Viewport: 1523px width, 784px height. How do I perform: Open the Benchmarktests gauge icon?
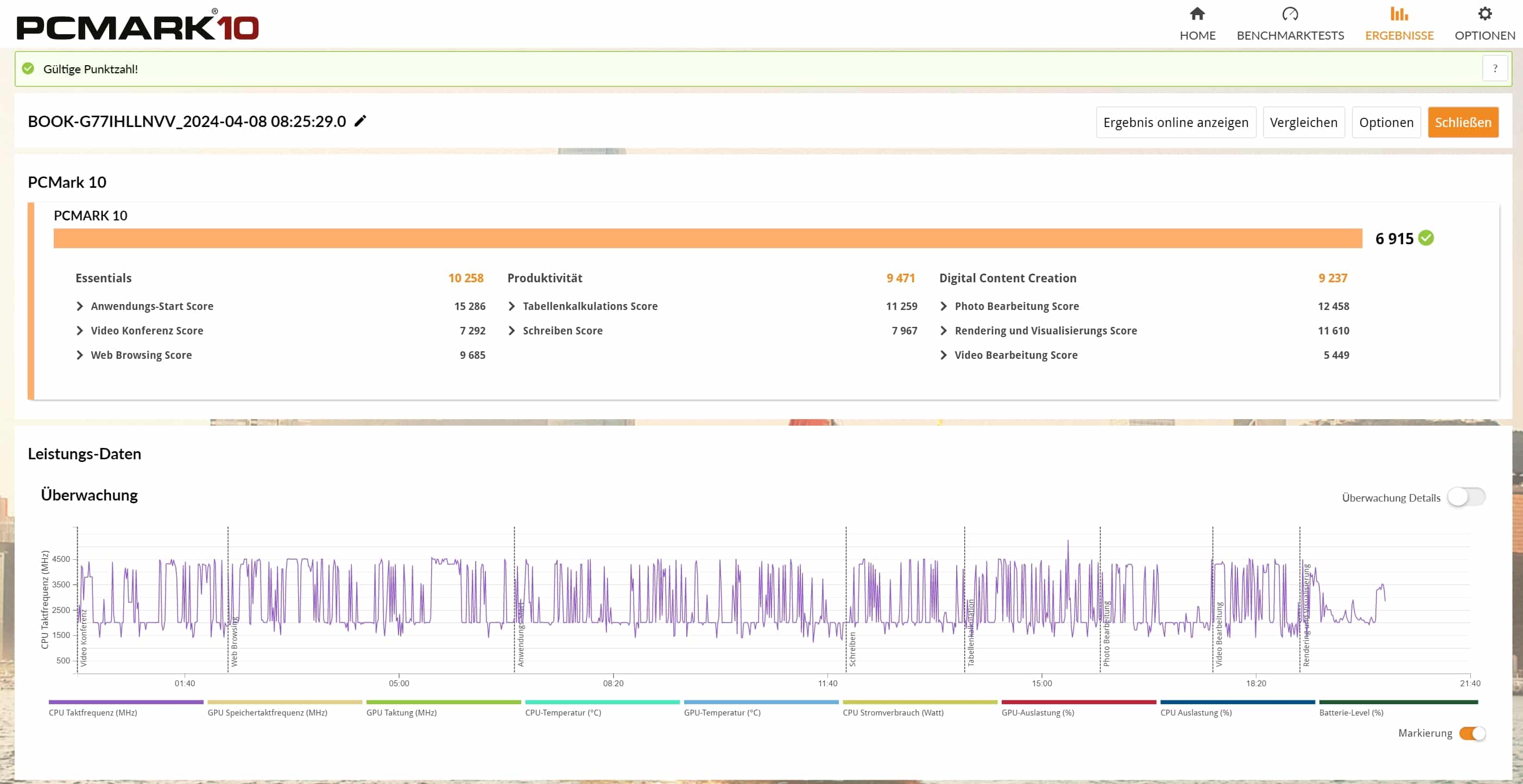[1290, 14]
